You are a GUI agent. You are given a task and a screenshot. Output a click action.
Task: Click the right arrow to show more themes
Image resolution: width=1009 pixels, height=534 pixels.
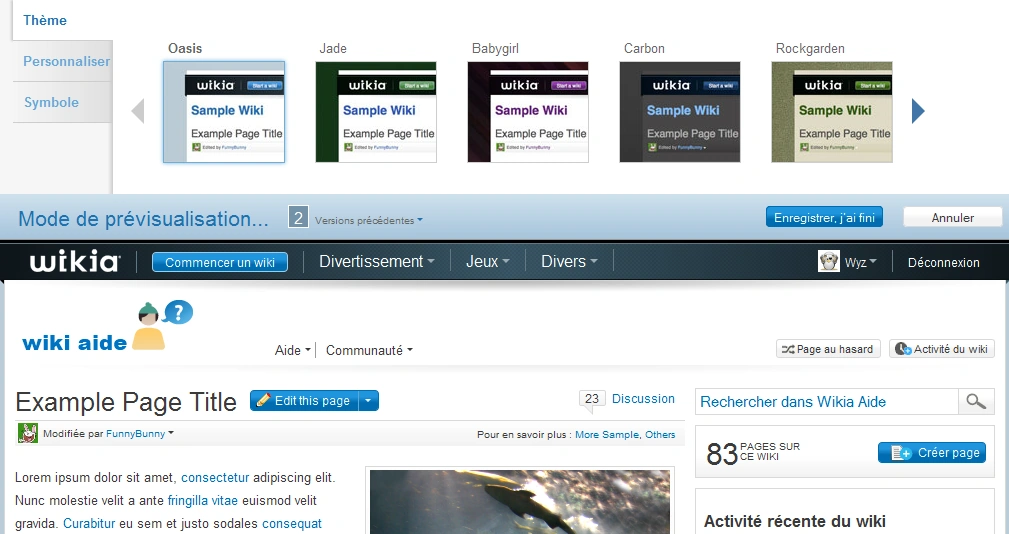pos(918,111)
